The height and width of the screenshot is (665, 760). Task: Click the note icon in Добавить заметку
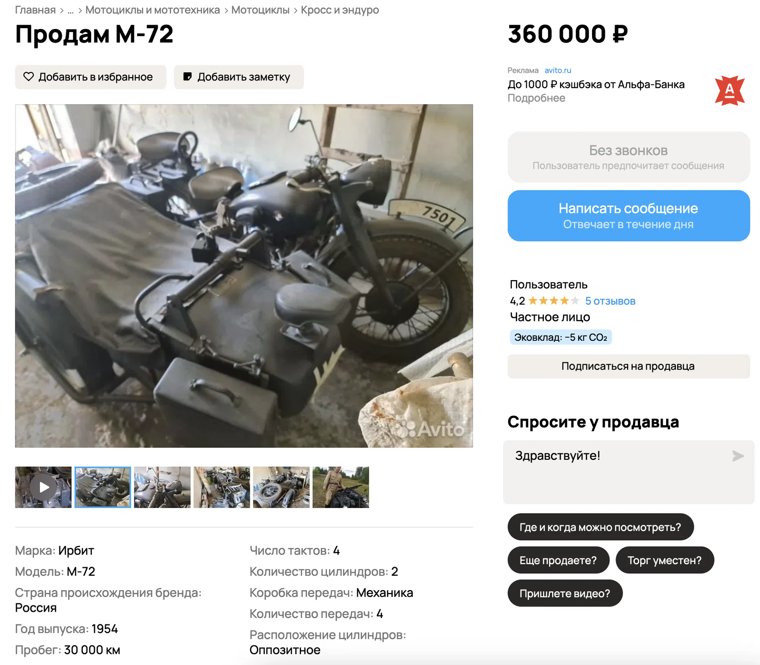click(x=187, y=77)
